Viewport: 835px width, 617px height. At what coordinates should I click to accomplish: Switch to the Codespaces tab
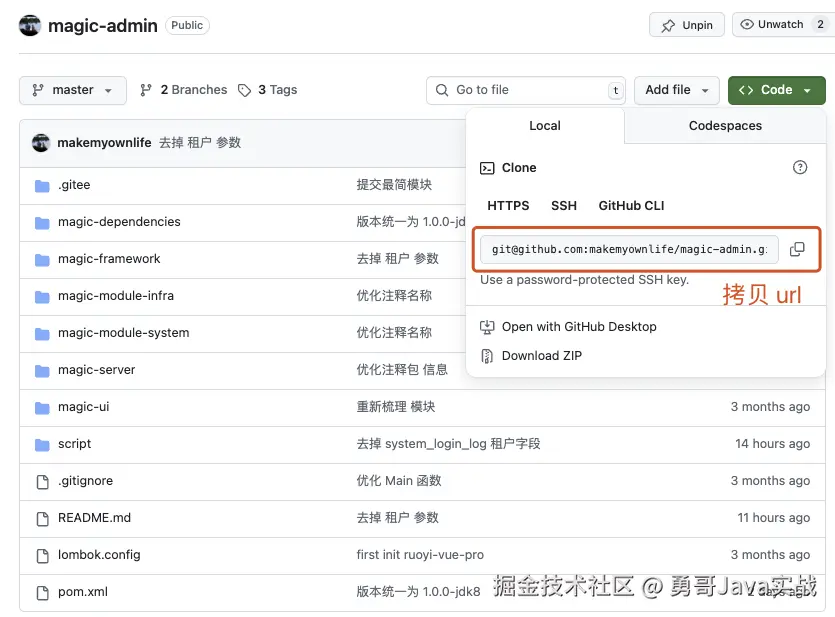point(725,126)
